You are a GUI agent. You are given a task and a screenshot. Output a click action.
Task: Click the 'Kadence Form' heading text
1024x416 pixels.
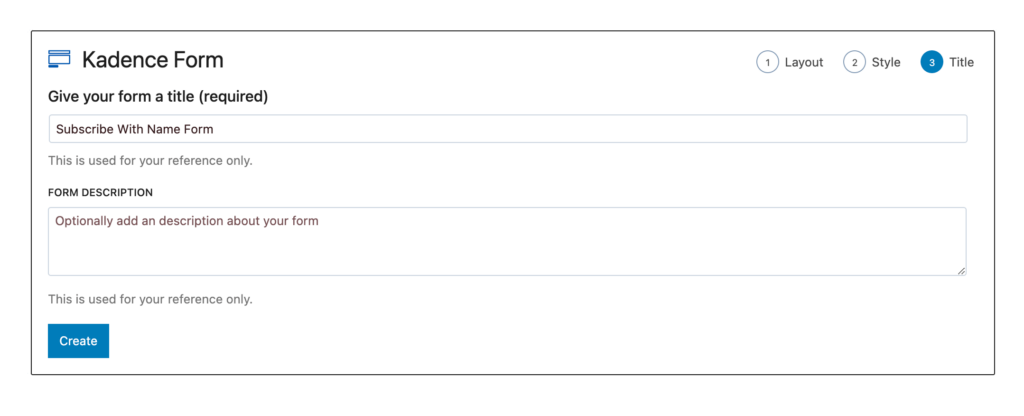tap(153, 60)
